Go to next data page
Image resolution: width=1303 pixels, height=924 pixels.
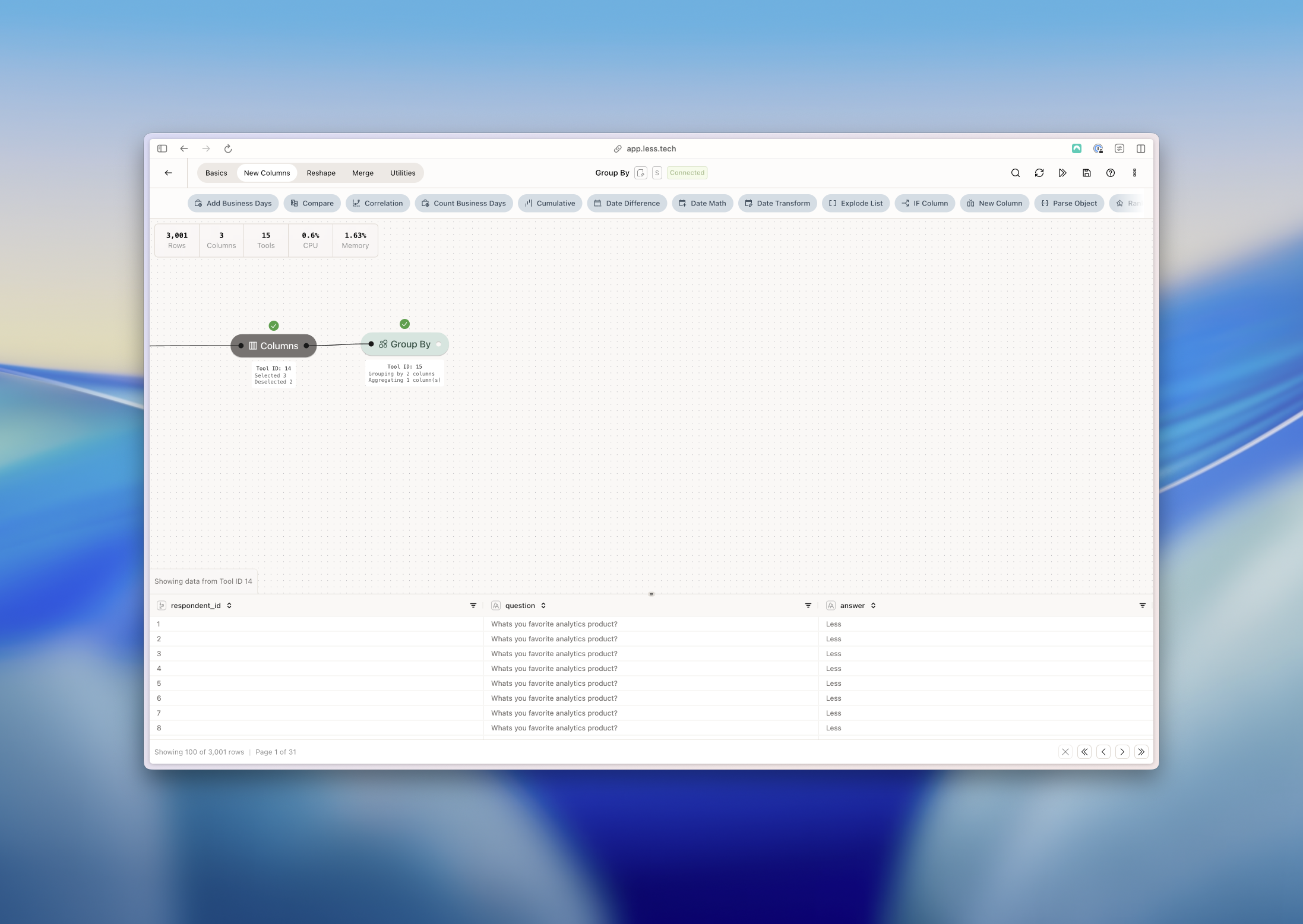click(1122, 752)
